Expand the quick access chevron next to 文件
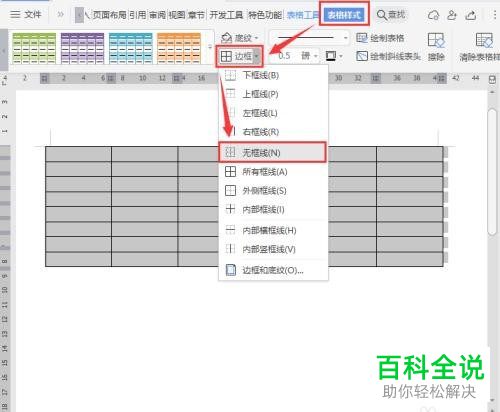500x412 pixels. point(60,14)
